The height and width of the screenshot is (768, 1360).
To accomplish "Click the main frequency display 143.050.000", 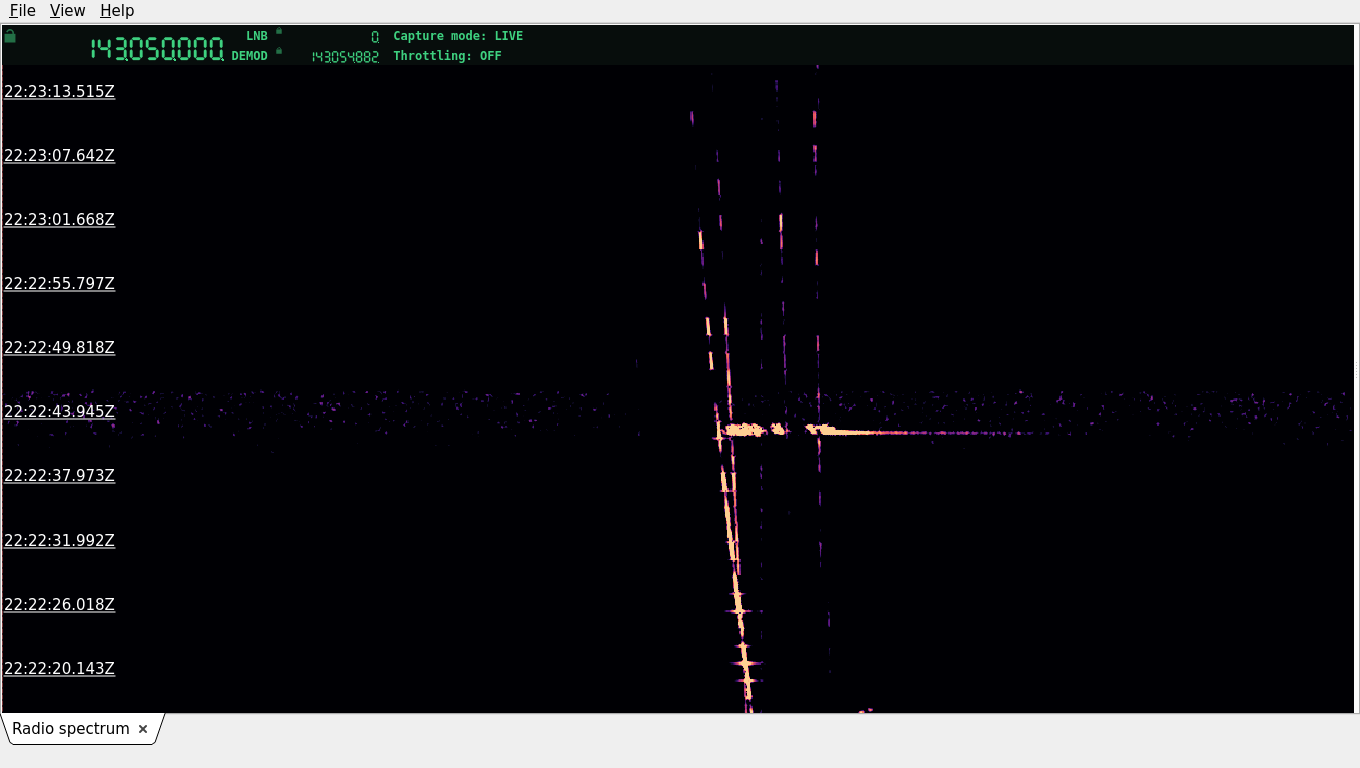I will (157, 49).
